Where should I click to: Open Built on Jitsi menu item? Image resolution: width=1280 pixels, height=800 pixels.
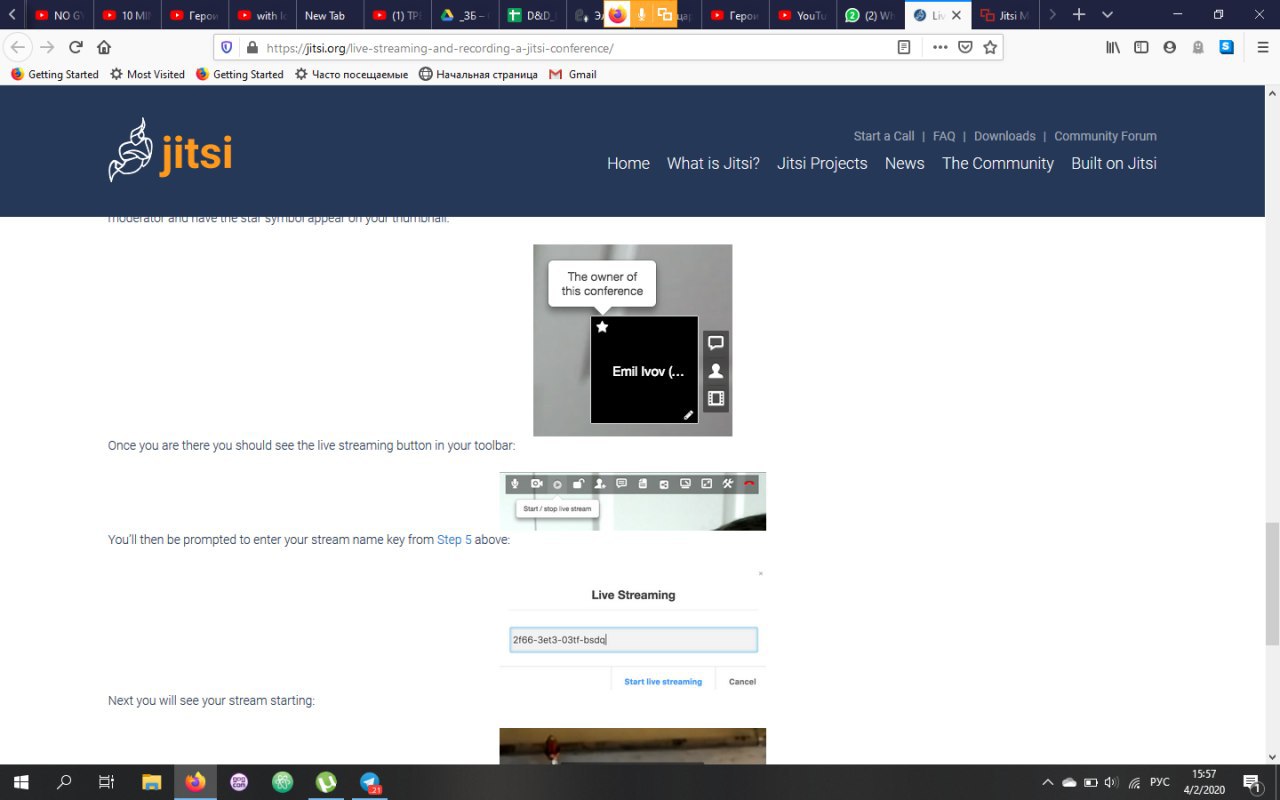[x=1114, y=163]
